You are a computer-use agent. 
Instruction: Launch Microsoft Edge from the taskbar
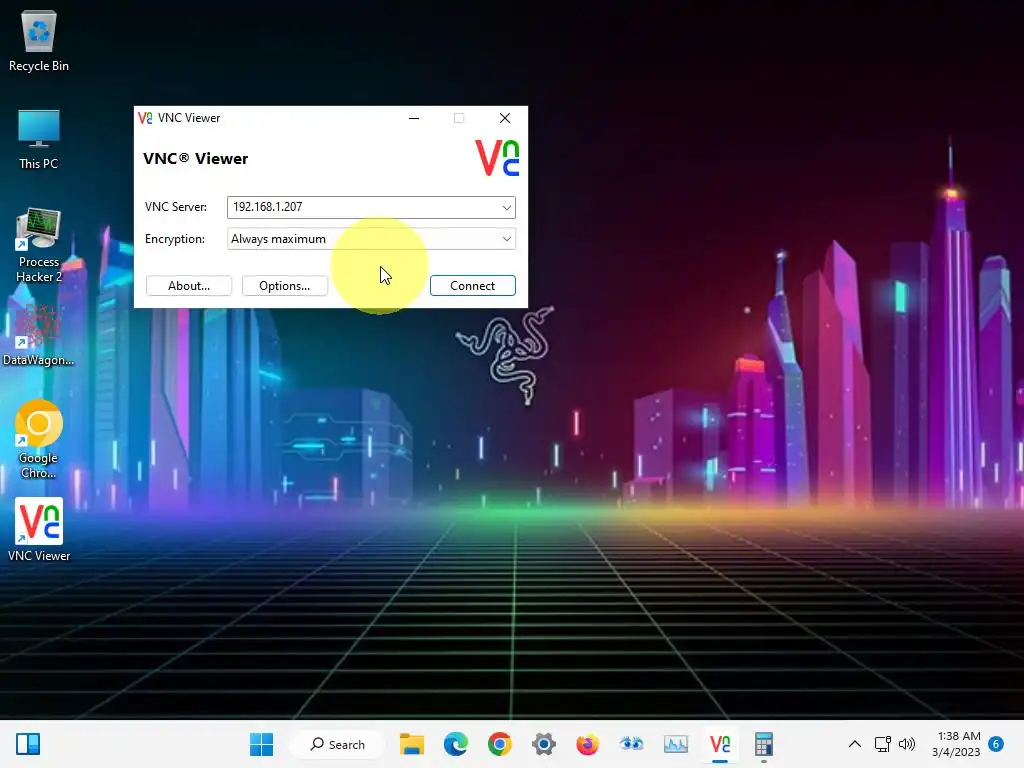(x=456, y=744)
